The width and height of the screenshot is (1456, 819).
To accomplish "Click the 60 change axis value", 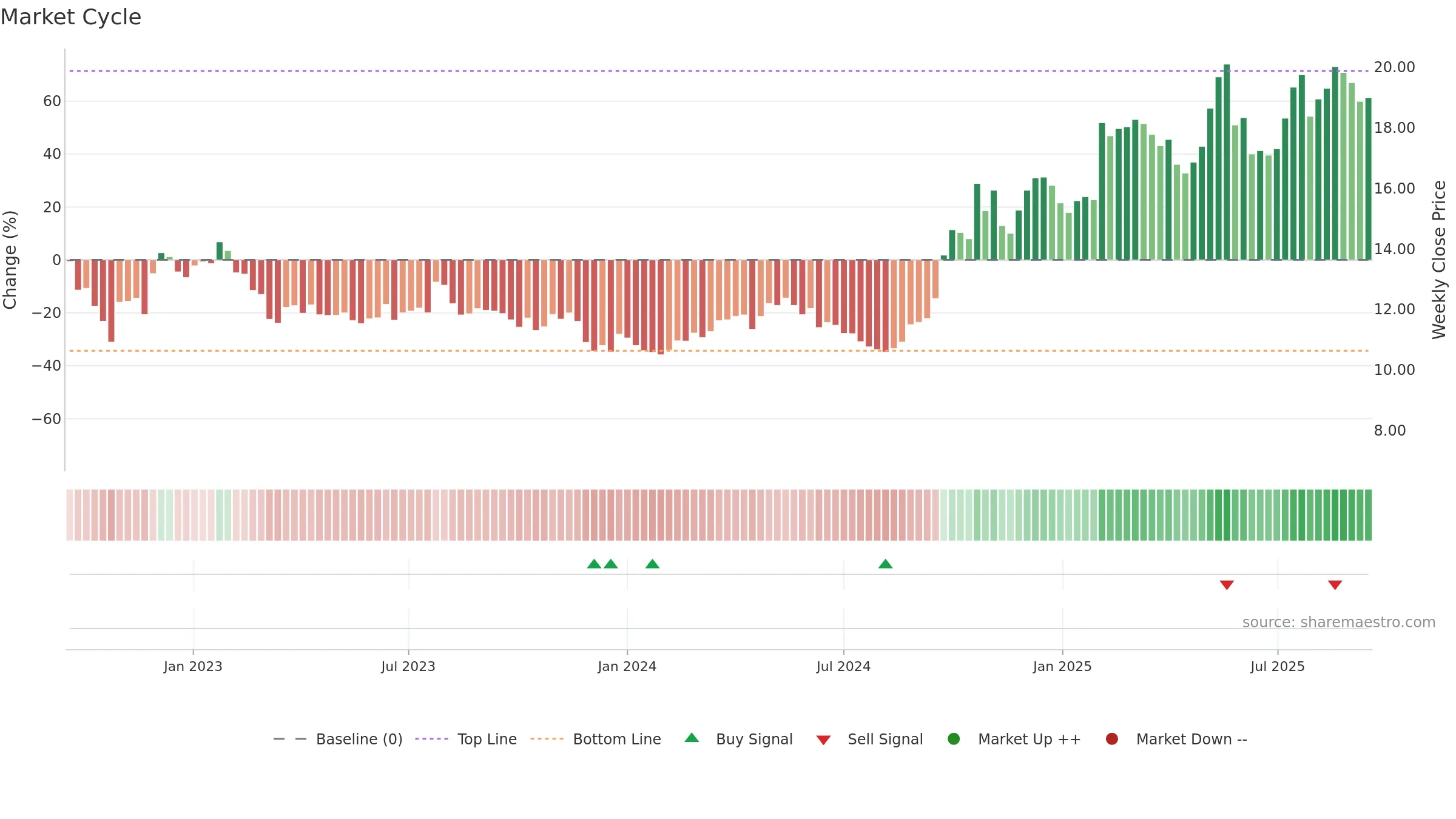I will click(x=52, y=101).
